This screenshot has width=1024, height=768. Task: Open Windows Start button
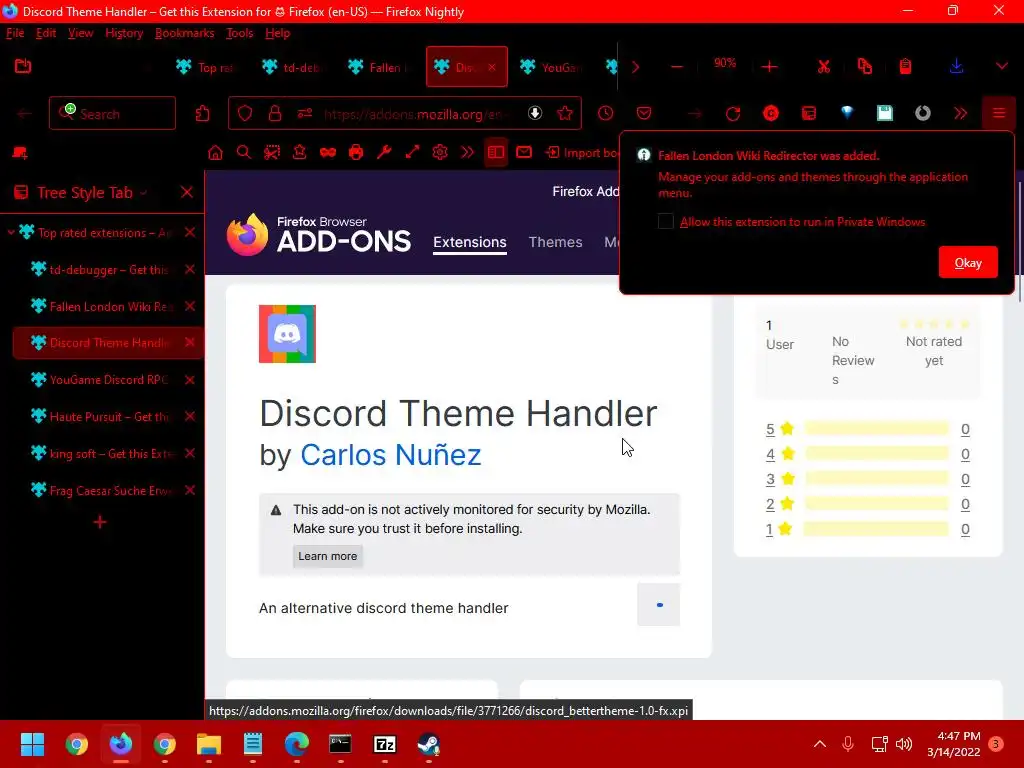point(32,744)
